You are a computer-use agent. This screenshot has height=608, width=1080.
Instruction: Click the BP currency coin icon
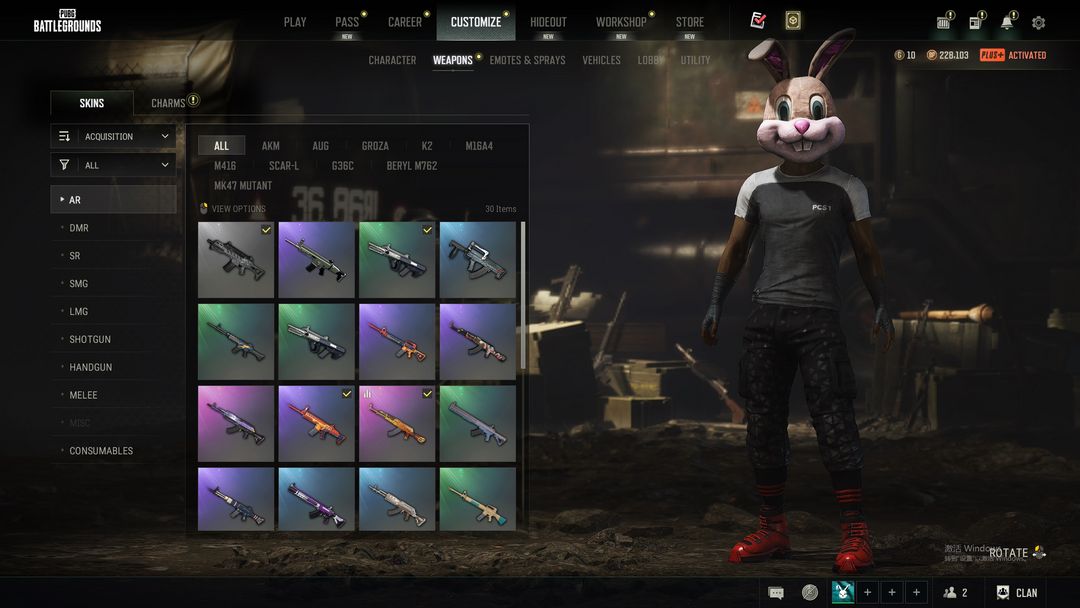pyautogui.click(x=931, y=55)
